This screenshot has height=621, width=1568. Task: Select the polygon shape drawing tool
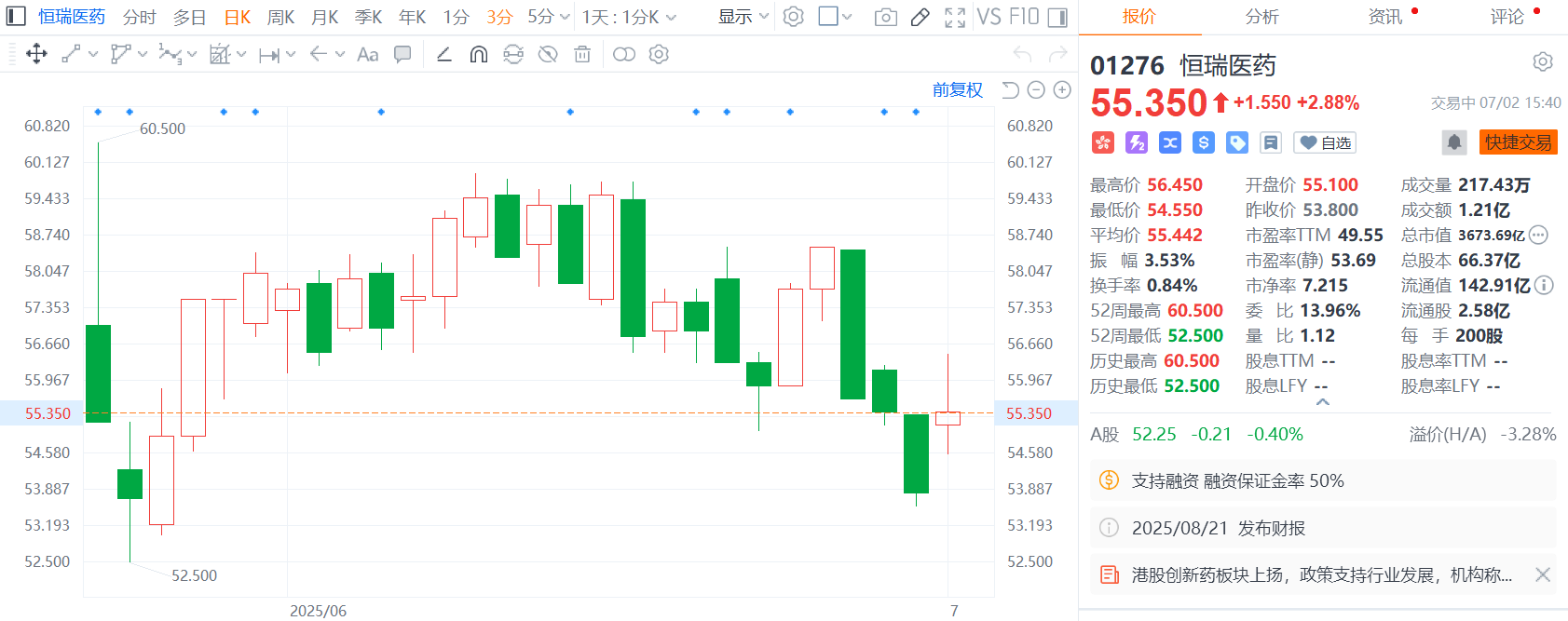[120, 54]
